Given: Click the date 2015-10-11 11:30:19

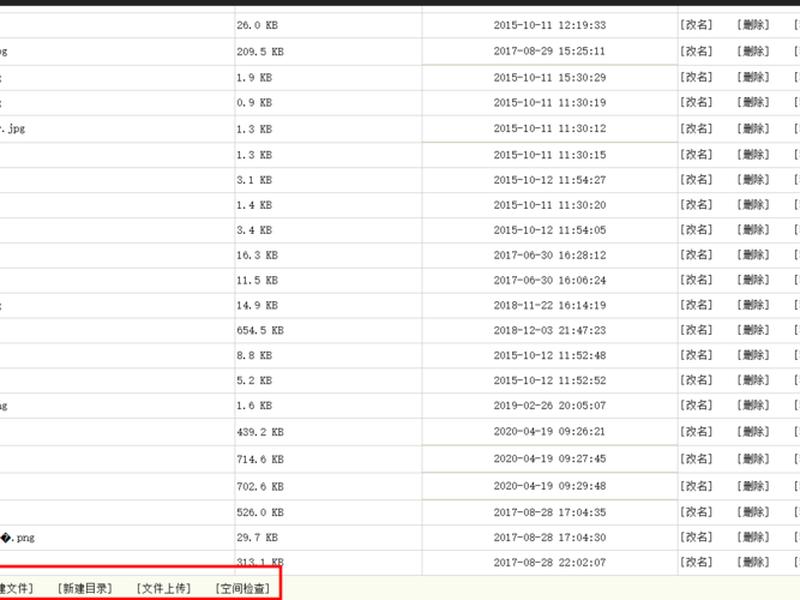Looking at the screenshot, I should [x=549, y=103].
